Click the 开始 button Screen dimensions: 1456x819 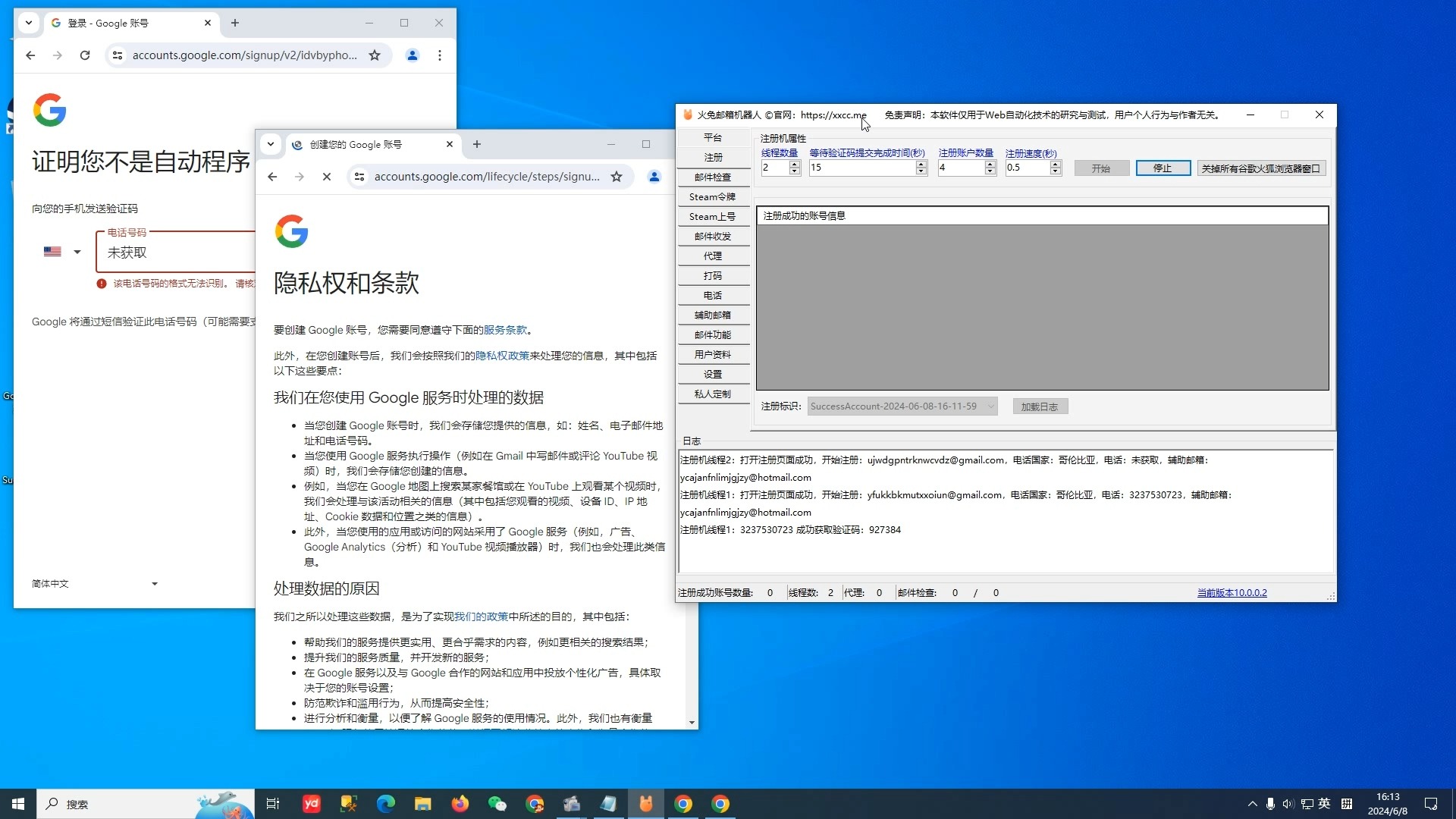pos(1101,168)
